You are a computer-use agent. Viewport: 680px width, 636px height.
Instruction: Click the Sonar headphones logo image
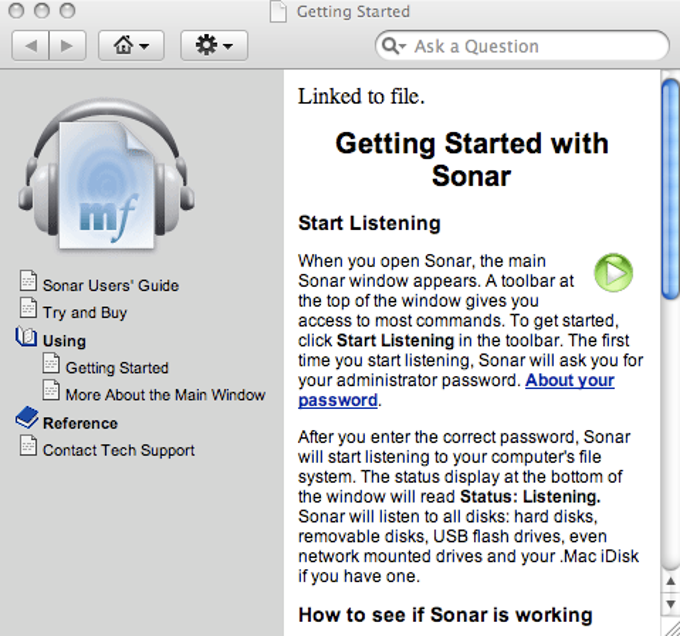pos(106,175)
